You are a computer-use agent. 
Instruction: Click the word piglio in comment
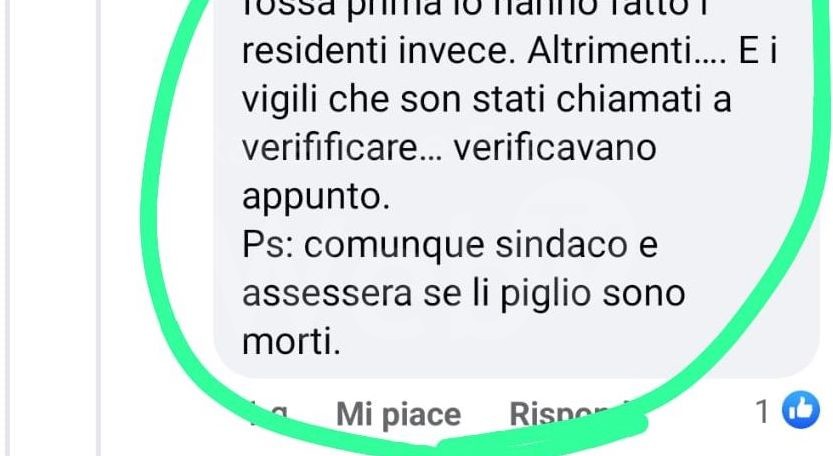(x=546, y=294)
